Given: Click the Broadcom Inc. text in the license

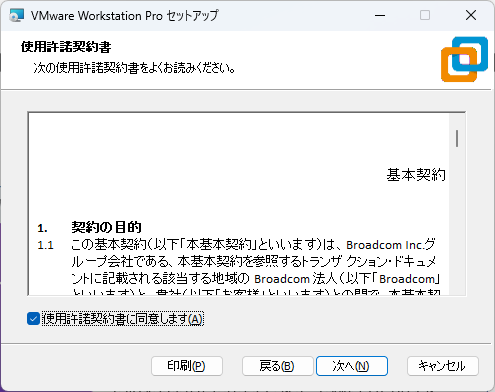Looking at the screenshot, I should point(385,245).
